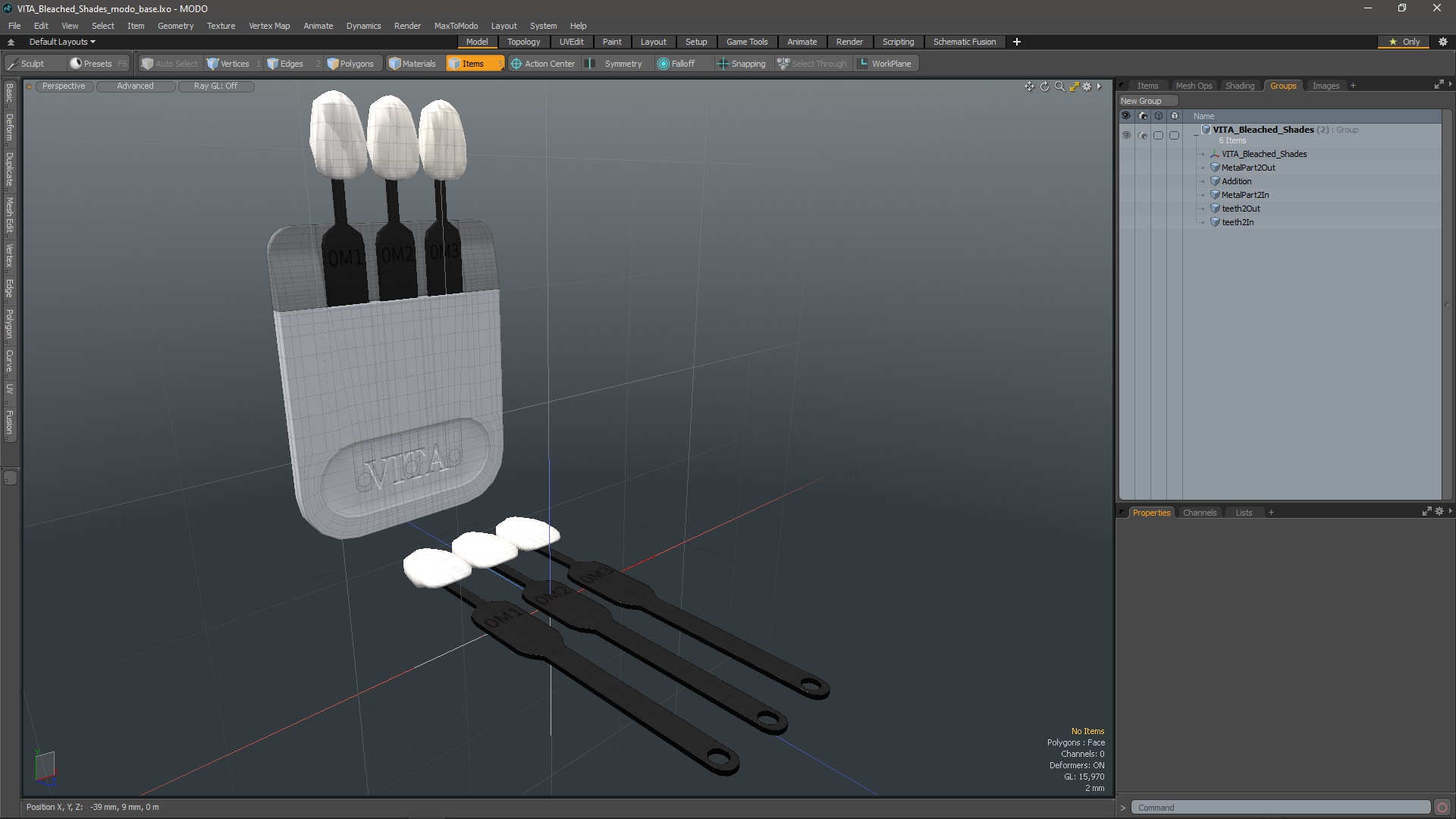The height and width of the screenshot is (819, 1456).
Task: Open WorkPlane options
Action: pos(885,64)
